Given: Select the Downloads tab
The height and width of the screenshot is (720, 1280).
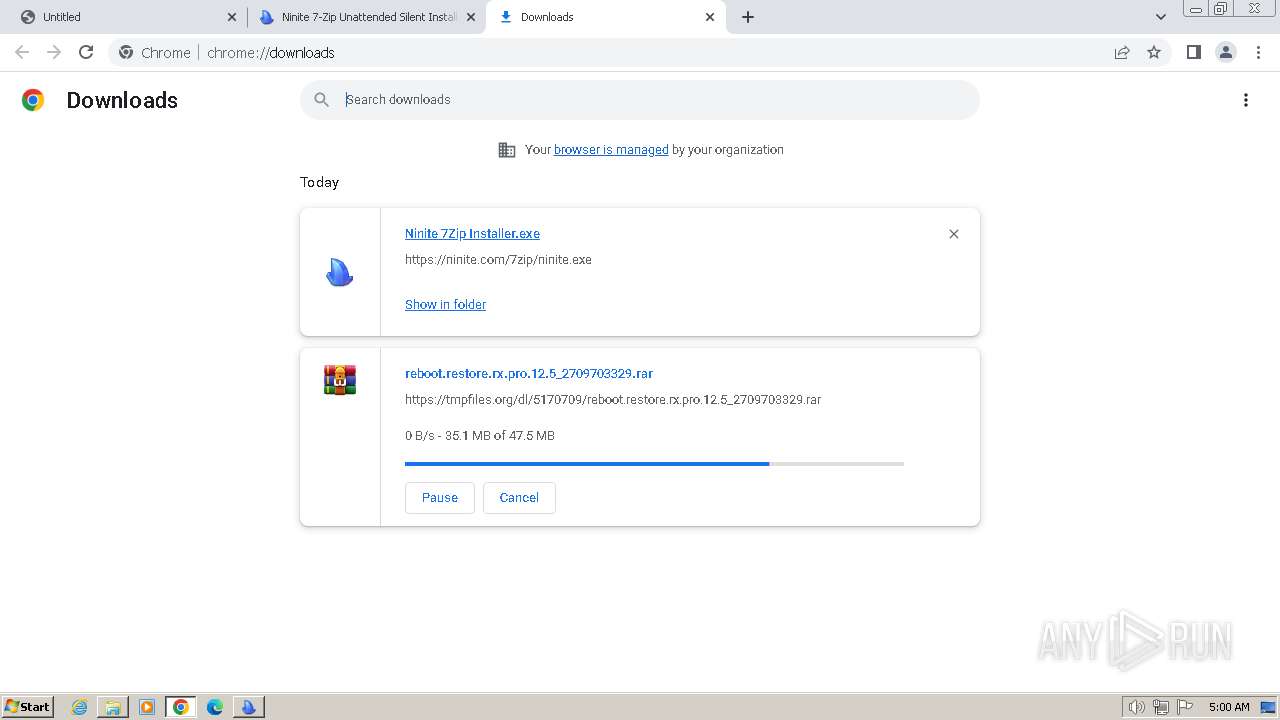Looking at the screenshot, I should pyautogui.click(x=606, y=17).
